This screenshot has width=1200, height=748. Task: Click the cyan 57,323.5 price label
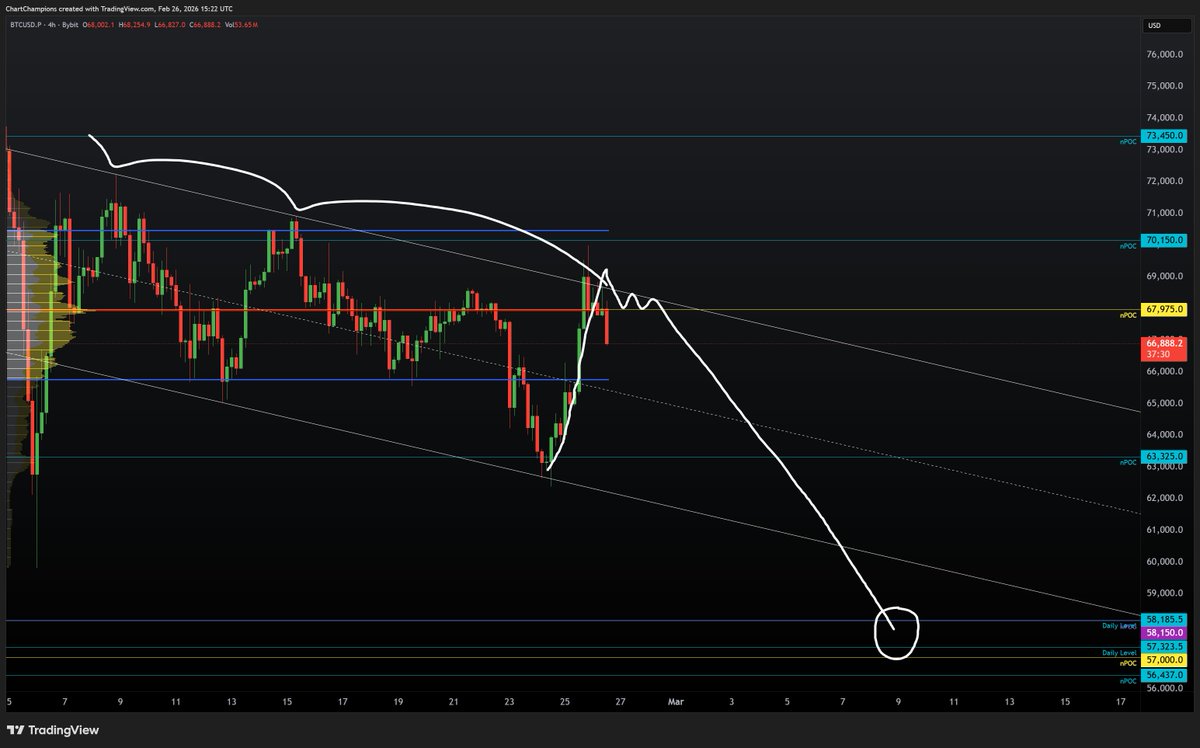pos(1165,647)
